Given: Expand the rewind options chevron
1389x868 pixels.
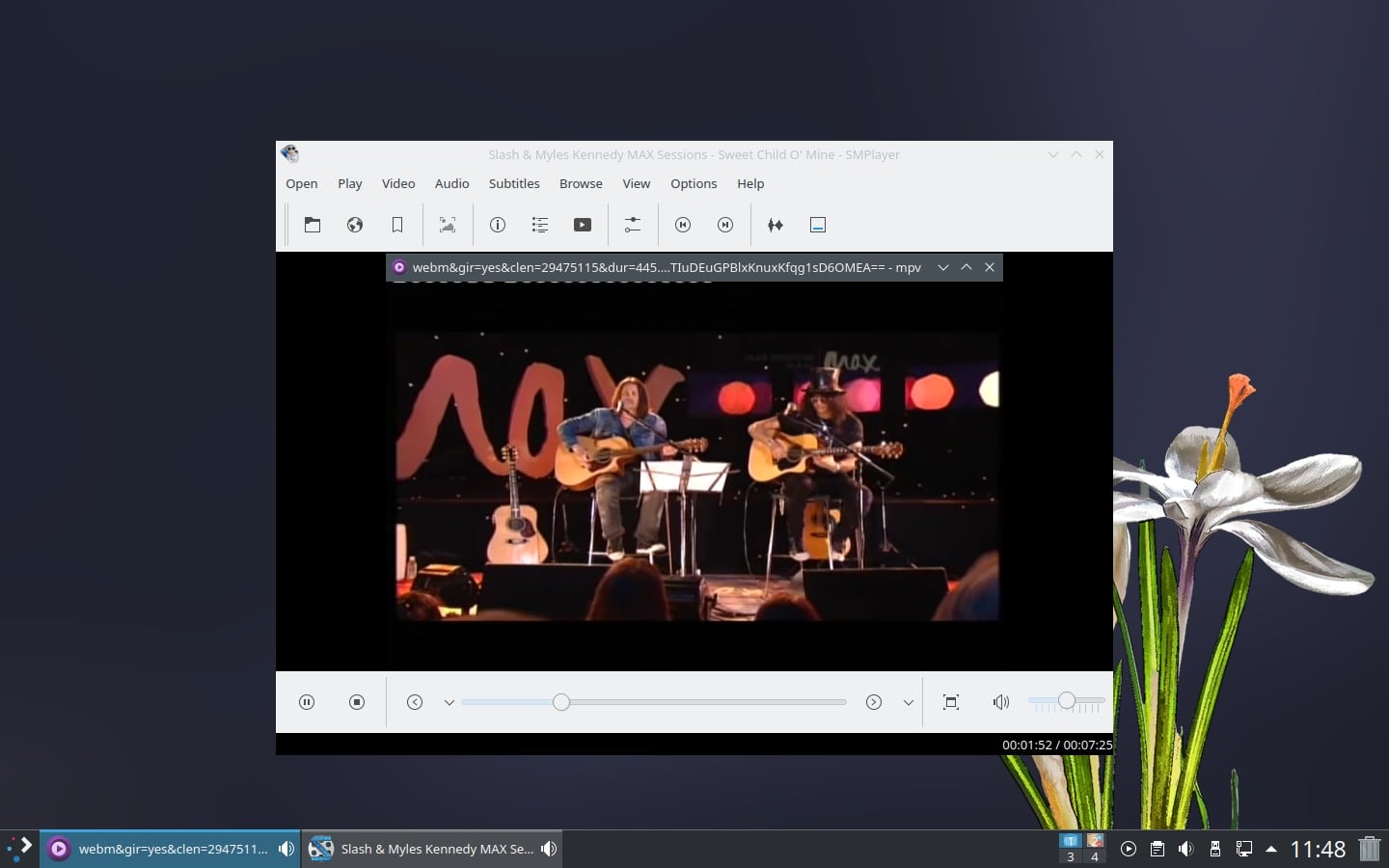Looking at the screenshot, I should tap(449, 702).
